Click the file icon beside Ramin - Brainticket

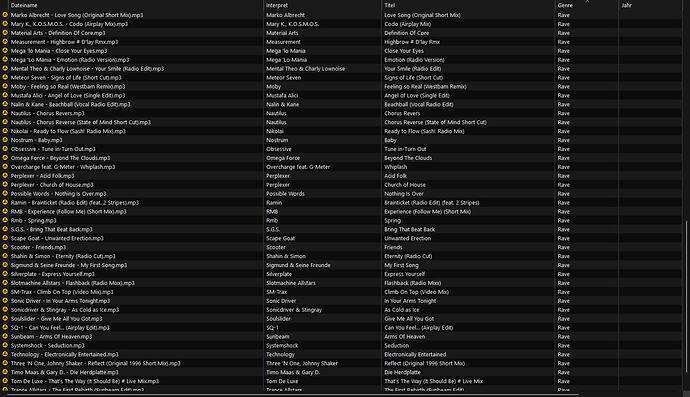click(x=5, y=202)
